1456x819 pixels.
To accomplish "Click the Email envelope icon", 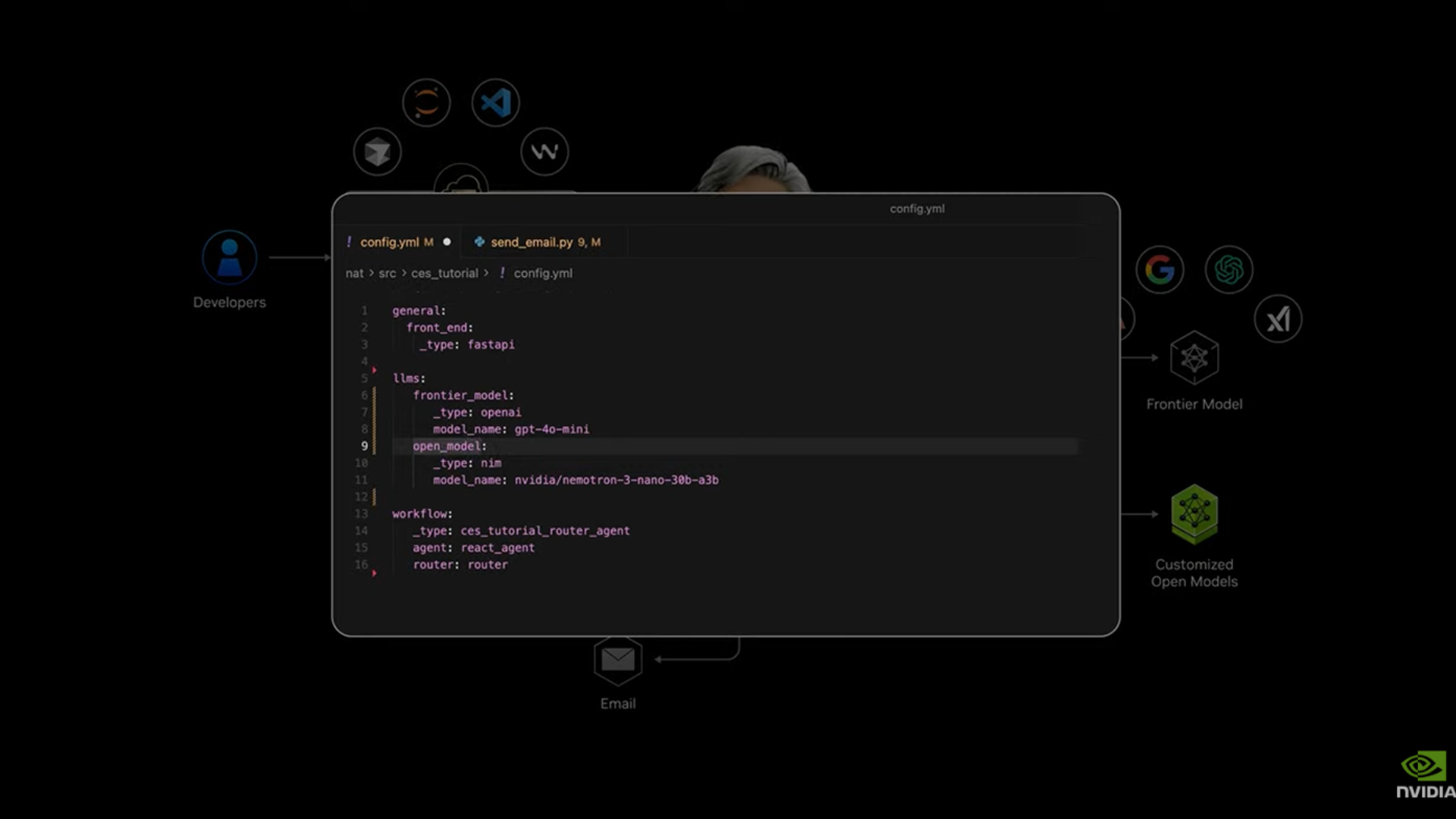I will pos(617,660).
